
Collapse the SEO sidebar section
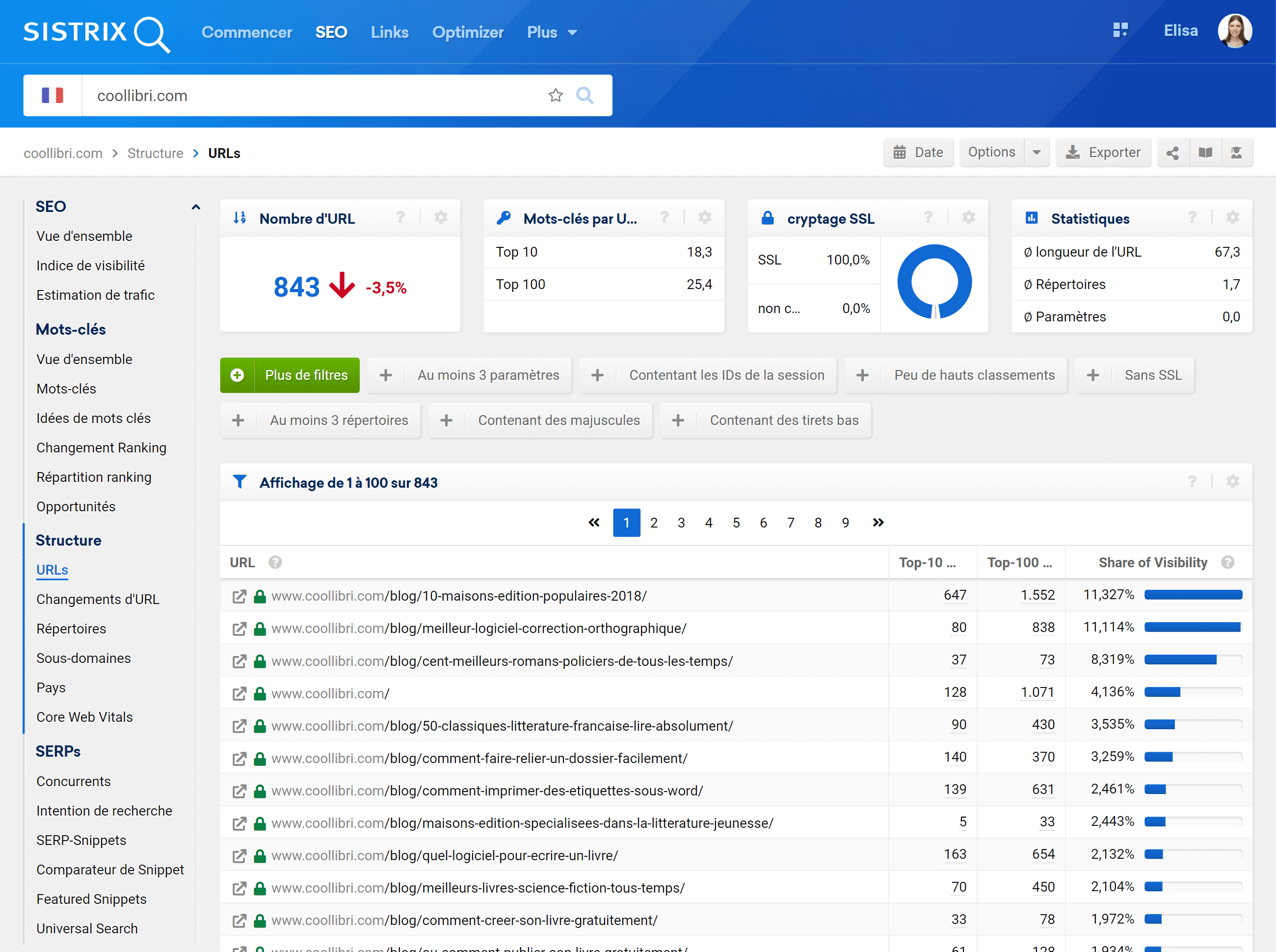196,207
